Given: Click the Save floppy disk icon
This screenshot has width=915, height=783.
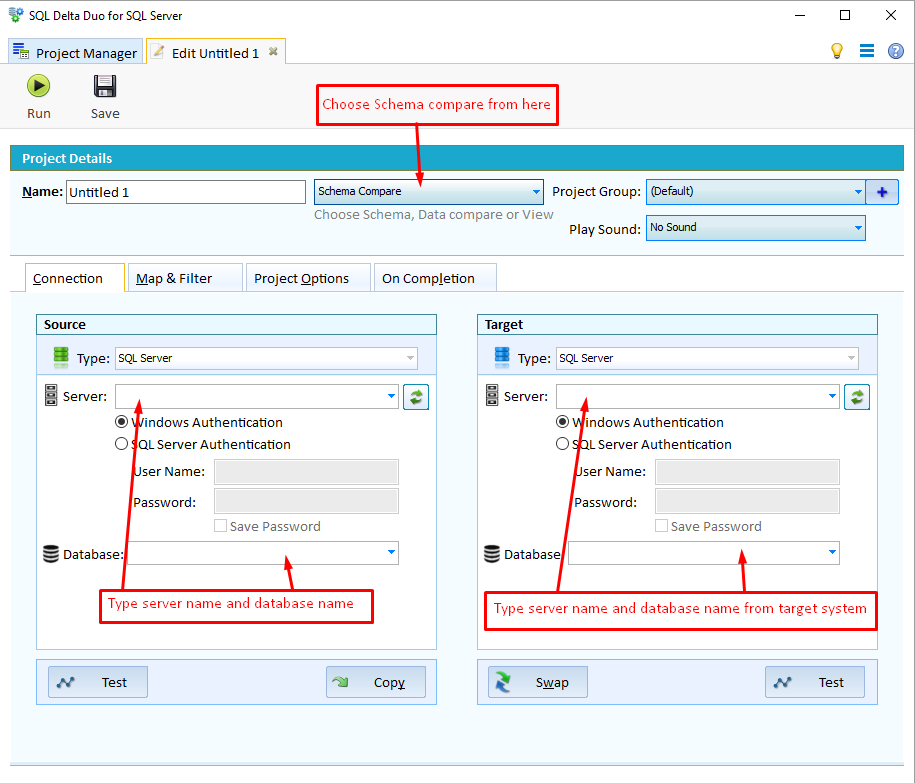Looking at the screenshot, I should (x=104, y=87).
